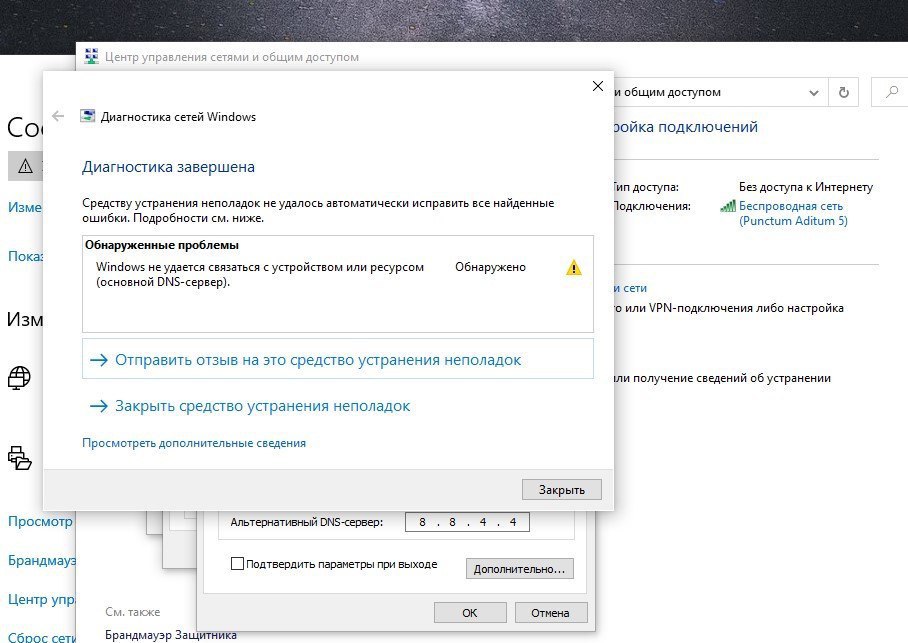Click the Диагностика завершена heading
This screenshot has height=643, width=908.
168,167
